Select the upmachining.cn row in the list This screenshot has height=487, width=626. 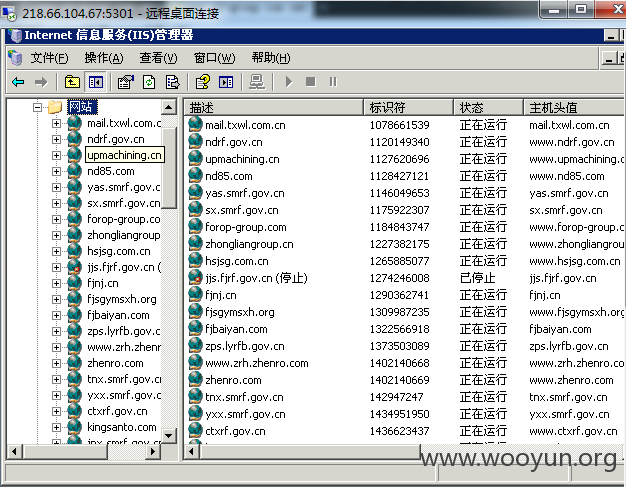(x=405, y=159)
